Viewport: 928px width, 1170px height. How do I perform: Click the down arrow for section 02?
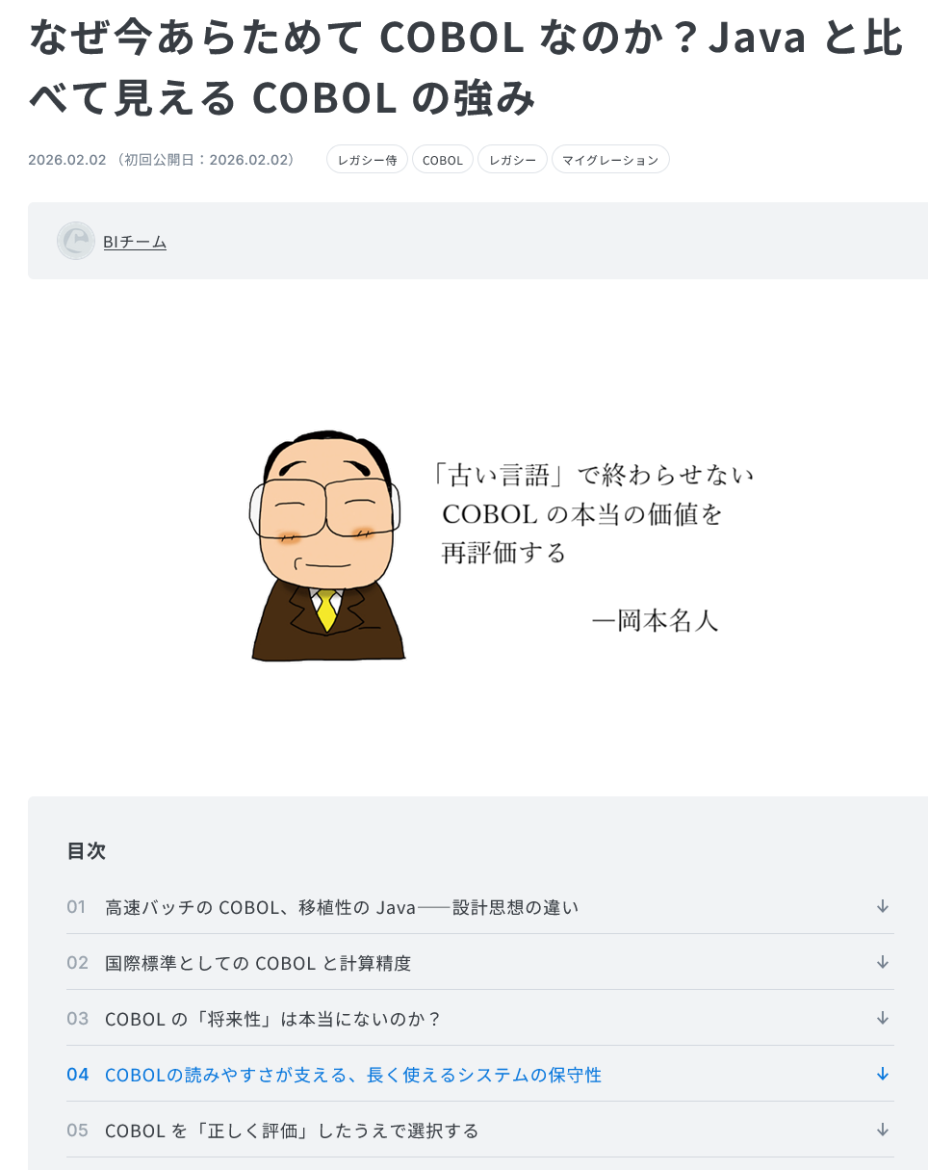click(x=882, y=963)
